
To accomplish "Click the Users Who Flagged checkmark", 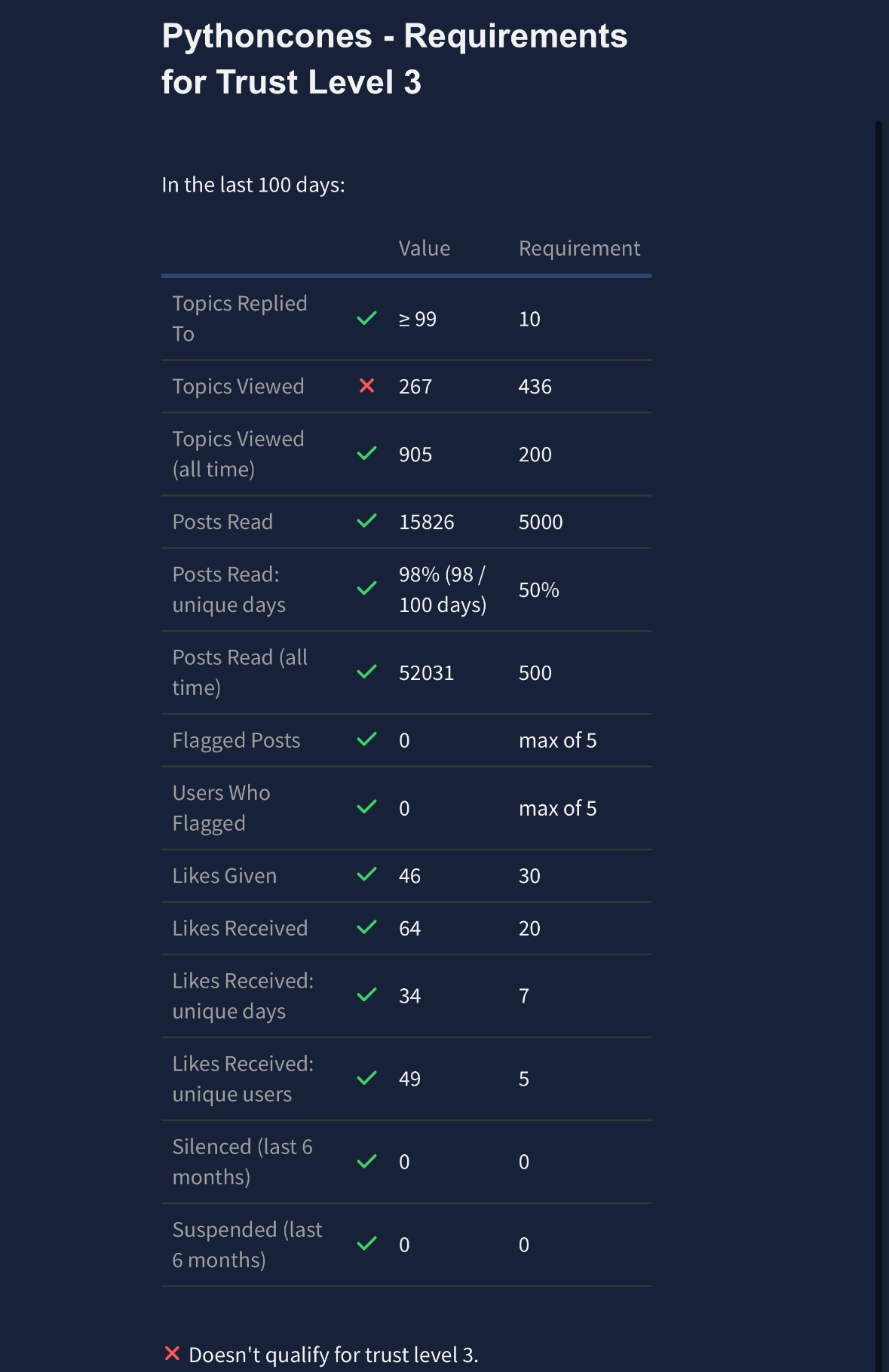I will click(x=367, y=807).
